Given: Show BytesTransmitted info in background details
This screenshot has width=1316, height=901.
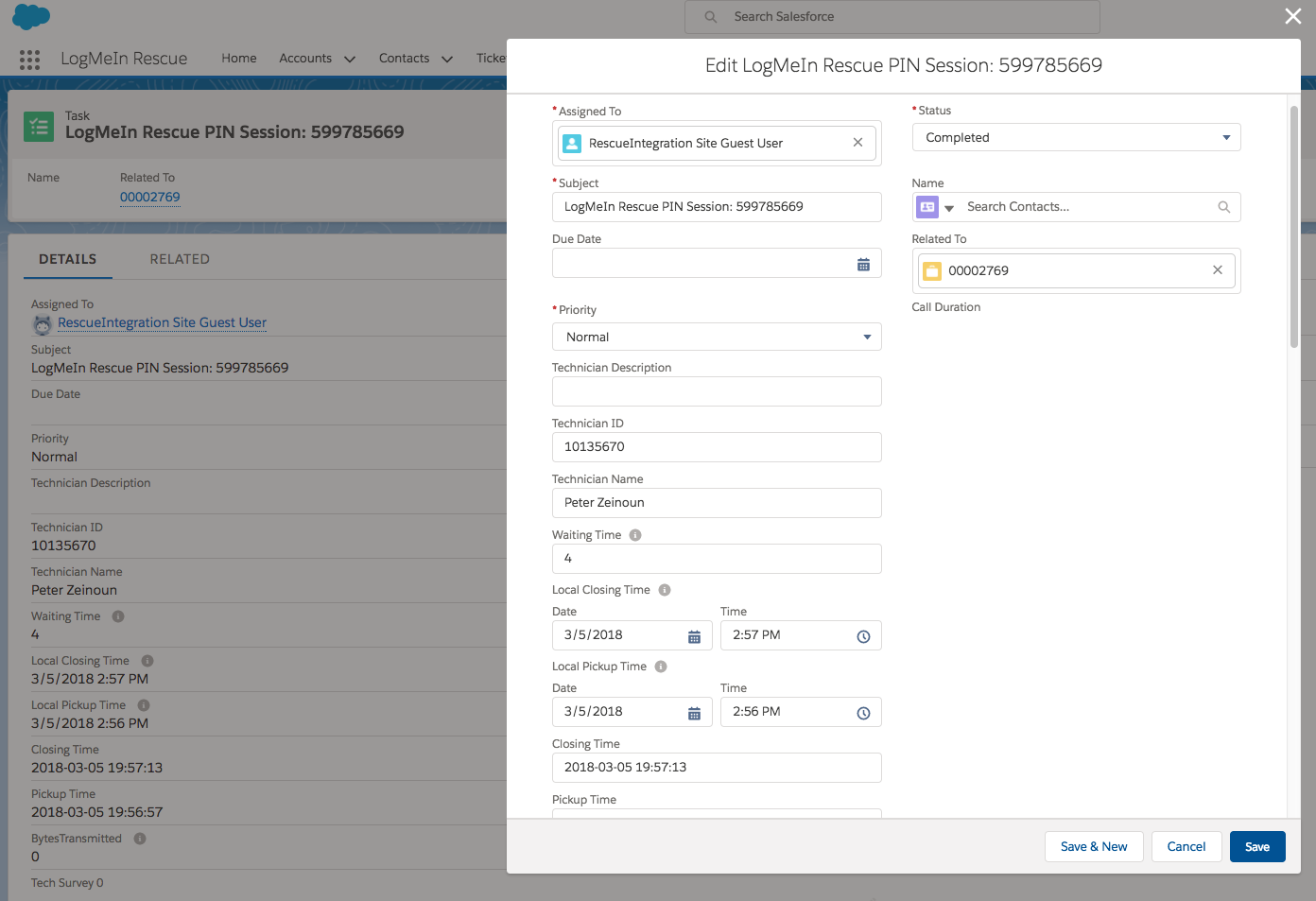Looking at the screenshot, I should tap(140, 839).
